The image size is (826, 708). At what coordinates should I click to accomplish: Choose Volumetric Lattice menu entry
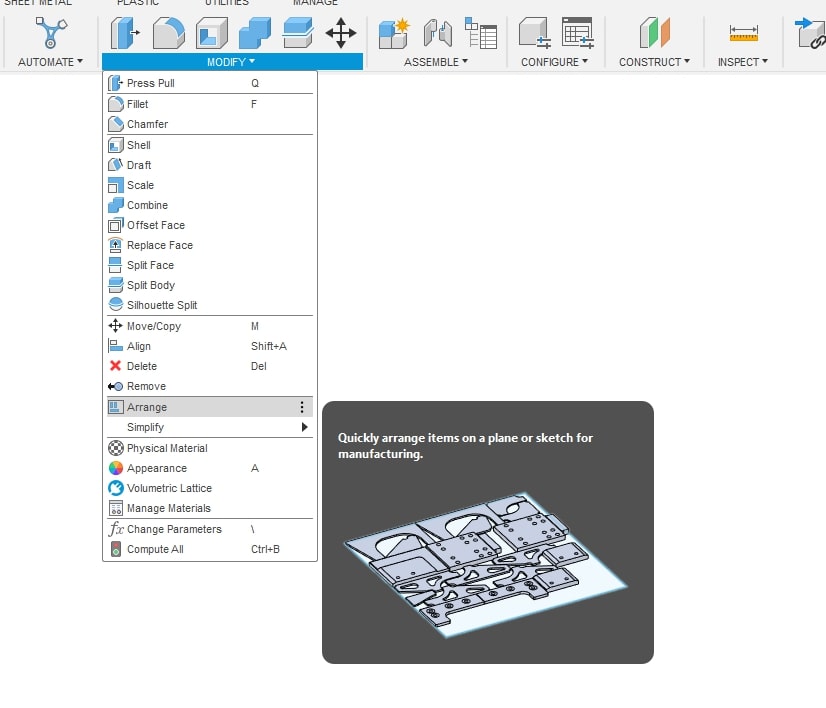pyautogui.click(x=210, y=488)
